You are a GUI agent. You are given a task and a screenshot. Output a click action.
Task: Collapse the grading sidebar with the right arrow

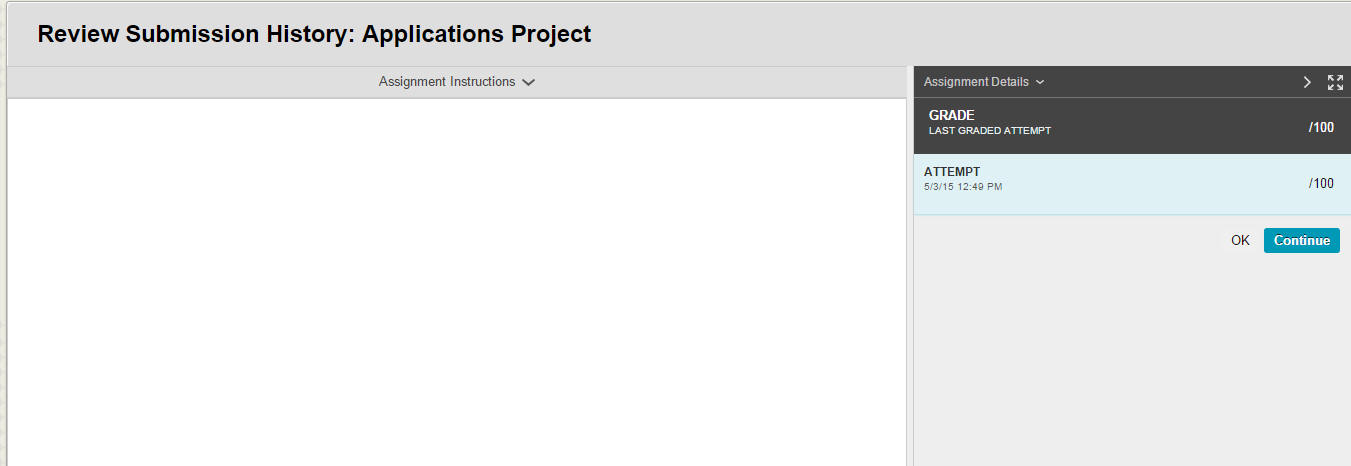1307,82
